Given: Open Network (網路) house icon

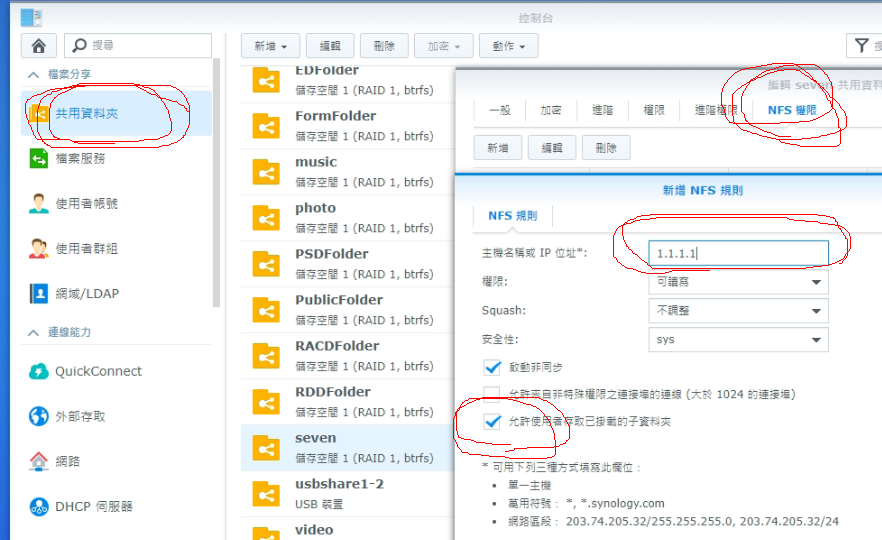Looking at the screenshot, I should click(39, 461).
